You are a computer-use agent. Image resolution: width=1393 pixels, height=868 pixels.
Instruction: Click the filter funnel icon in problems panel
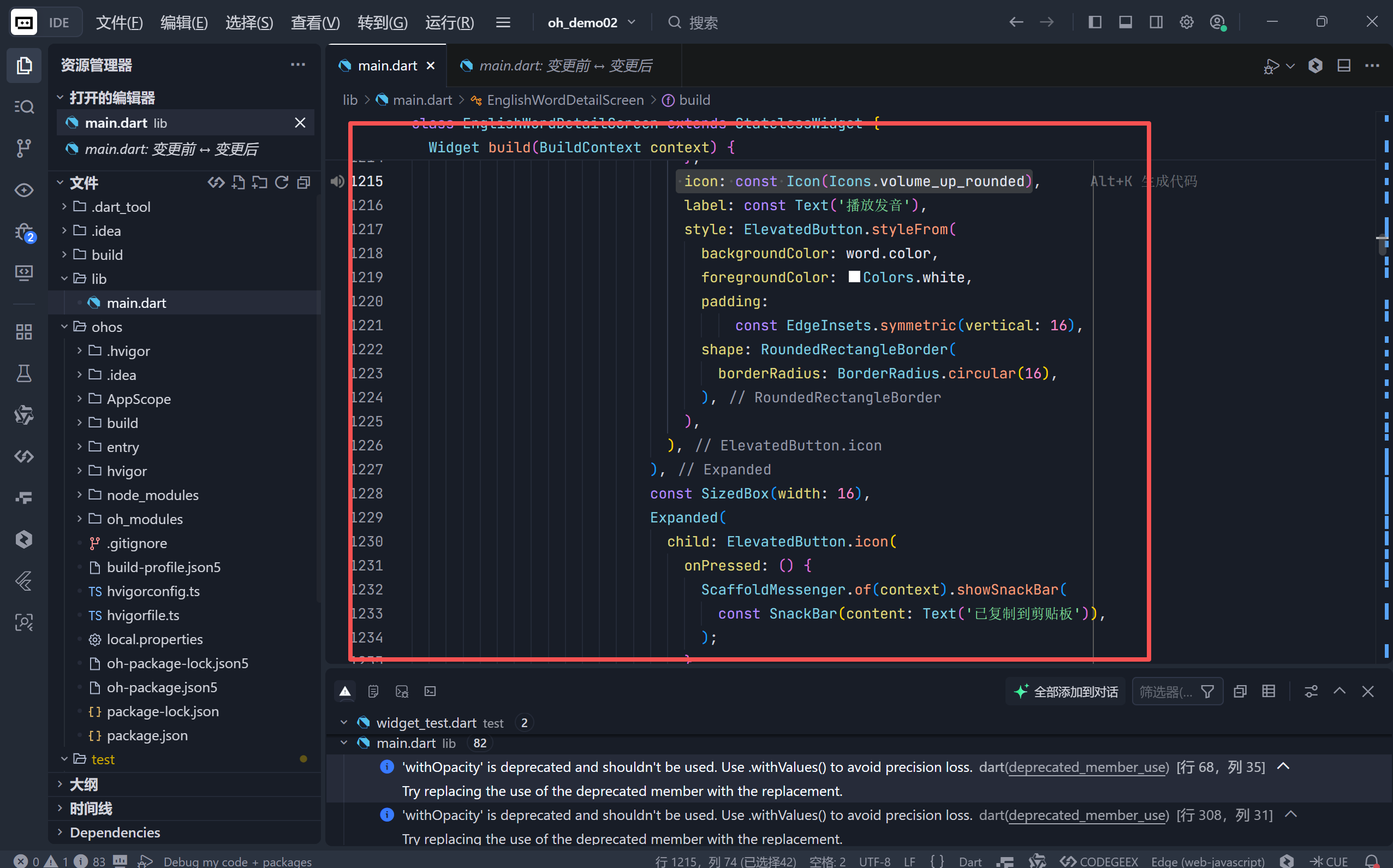(x=1207, y=692)
